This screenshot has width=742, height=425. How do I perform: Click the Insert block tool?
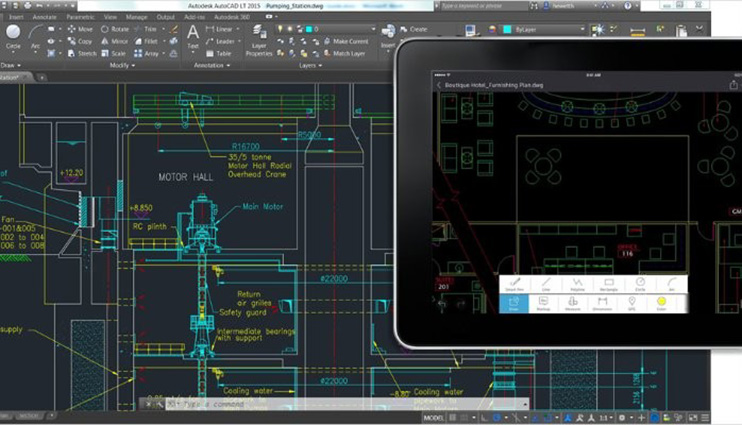tap(388, 36)
